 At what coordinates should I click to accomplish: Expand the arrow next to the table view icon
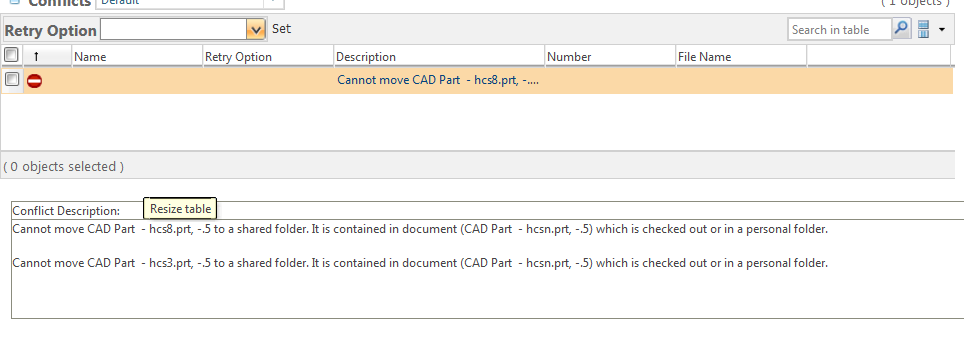click(x=942, y=29)
